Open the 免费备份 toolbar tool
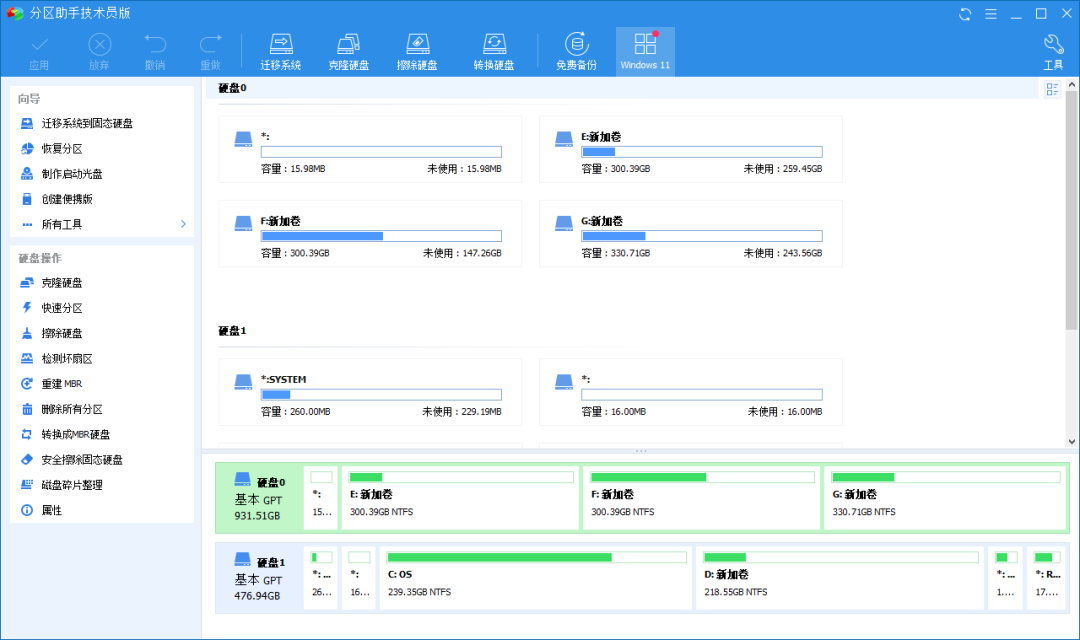This screenshot has height=640, width=1080. click(x=577, y=52)
